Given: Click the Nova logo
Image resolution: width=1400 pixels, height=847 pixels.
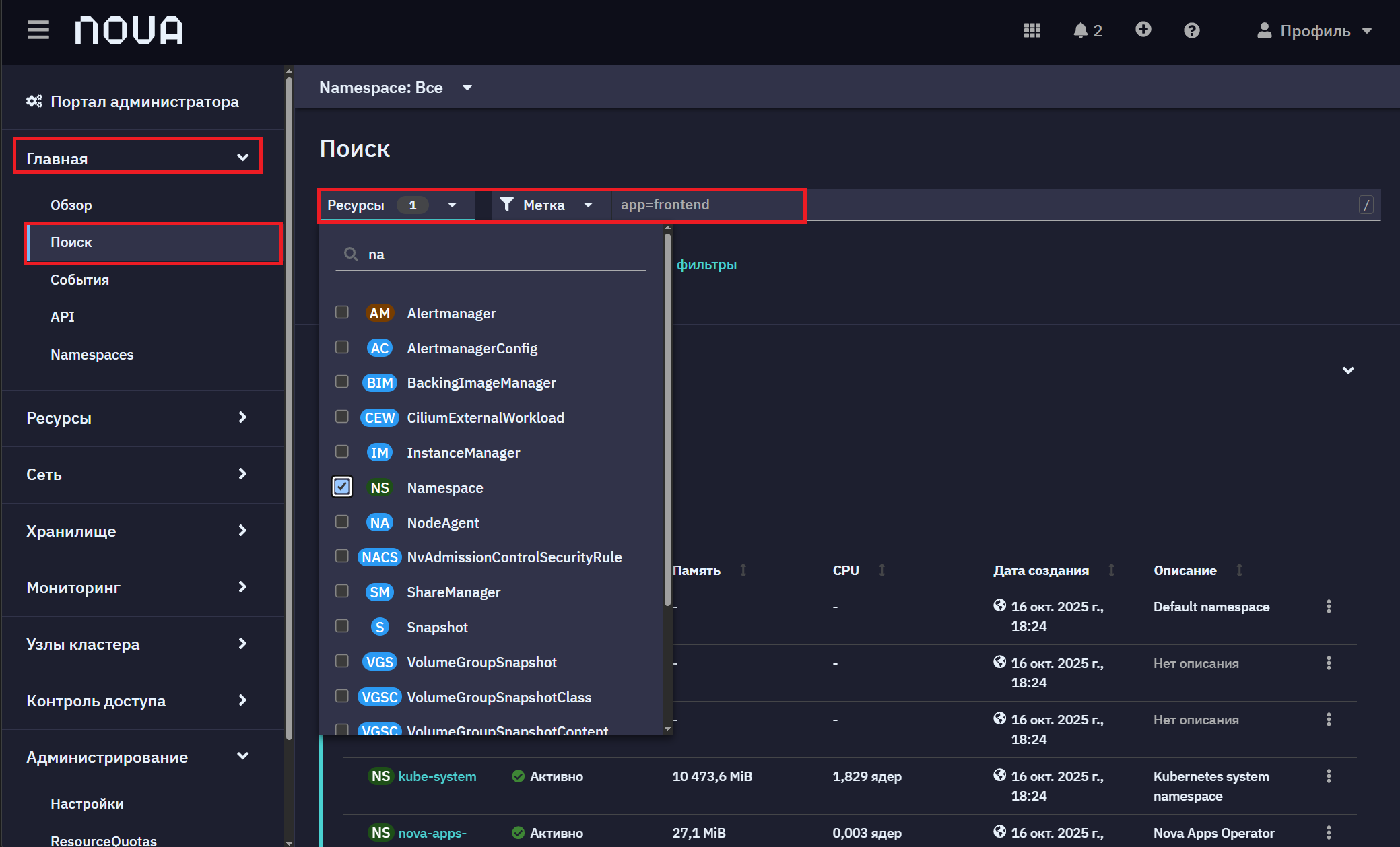Looking at the screenshot, I should point(129,30).
